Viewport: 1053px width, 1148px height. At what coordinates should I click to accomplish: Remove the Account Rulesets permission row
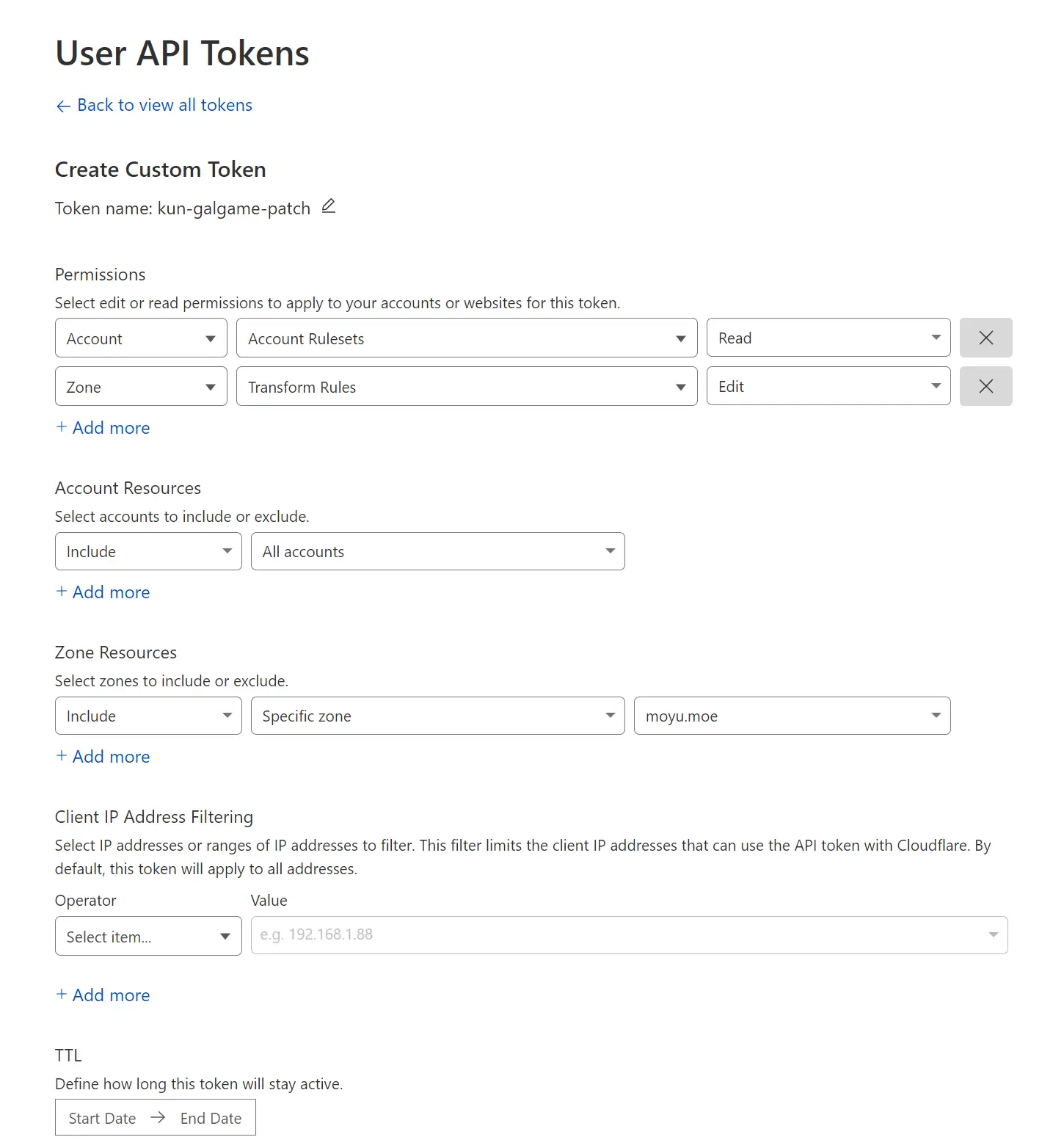pos(985,338)
